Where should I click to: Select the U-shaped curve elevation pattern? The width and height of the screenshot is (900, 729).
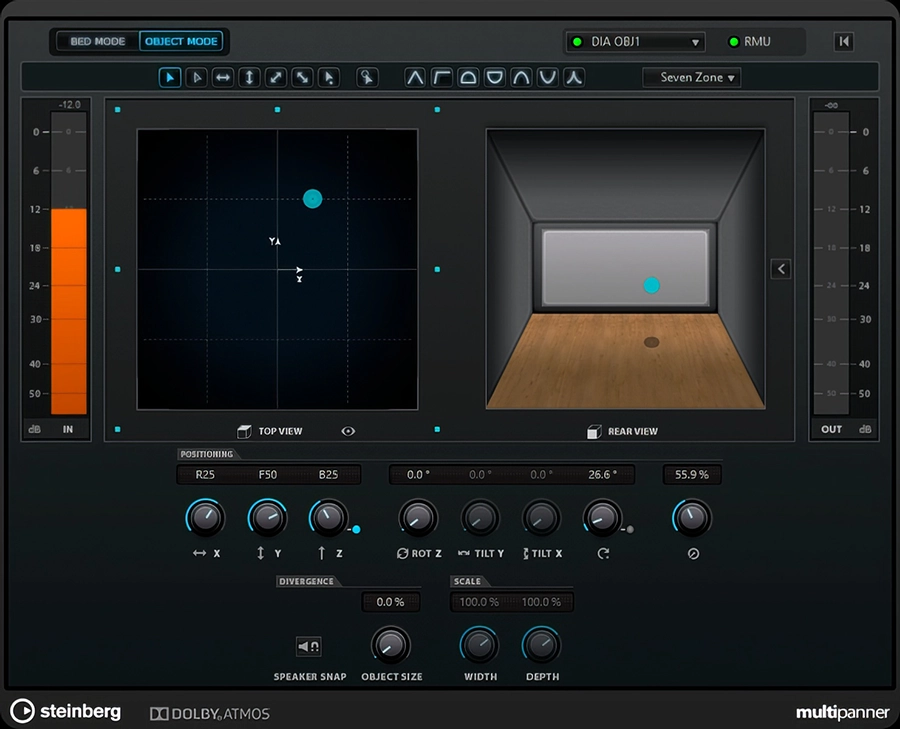pos(548,77)
